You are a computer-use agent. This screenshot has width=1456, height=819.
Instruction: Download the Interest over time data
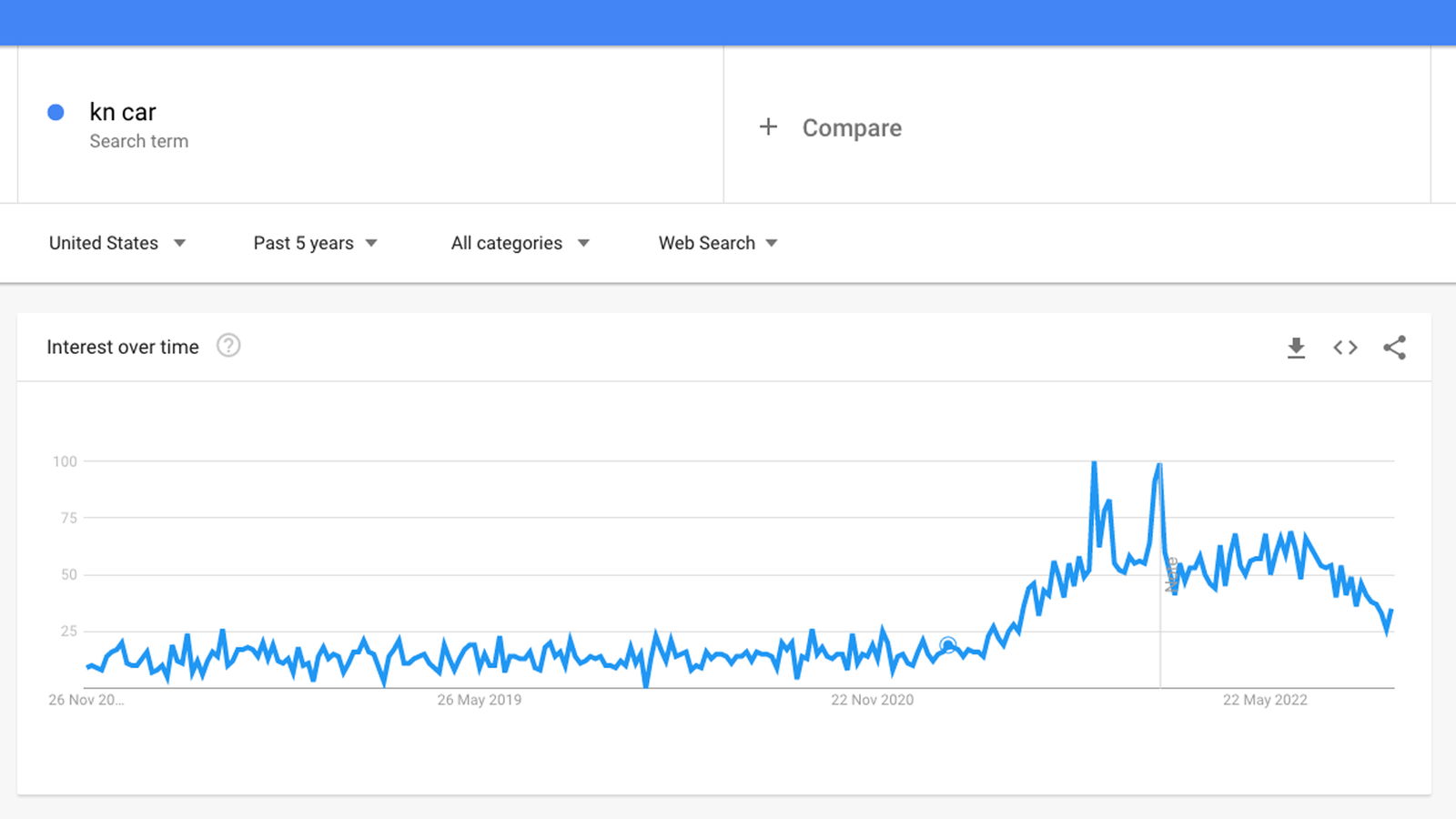tap(1296, 348)
